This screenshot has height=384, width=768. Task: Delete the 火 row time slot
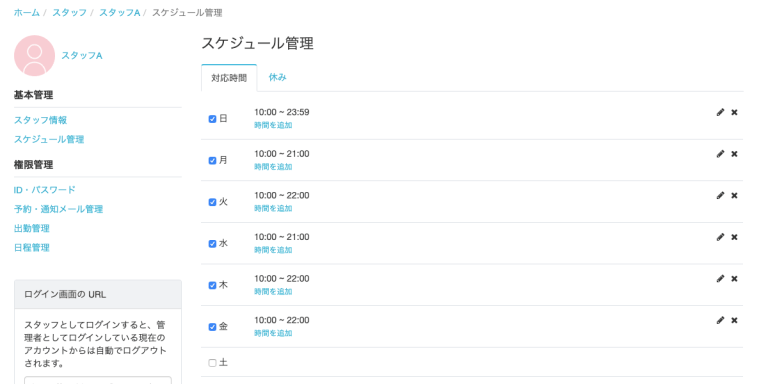point(734,195)
